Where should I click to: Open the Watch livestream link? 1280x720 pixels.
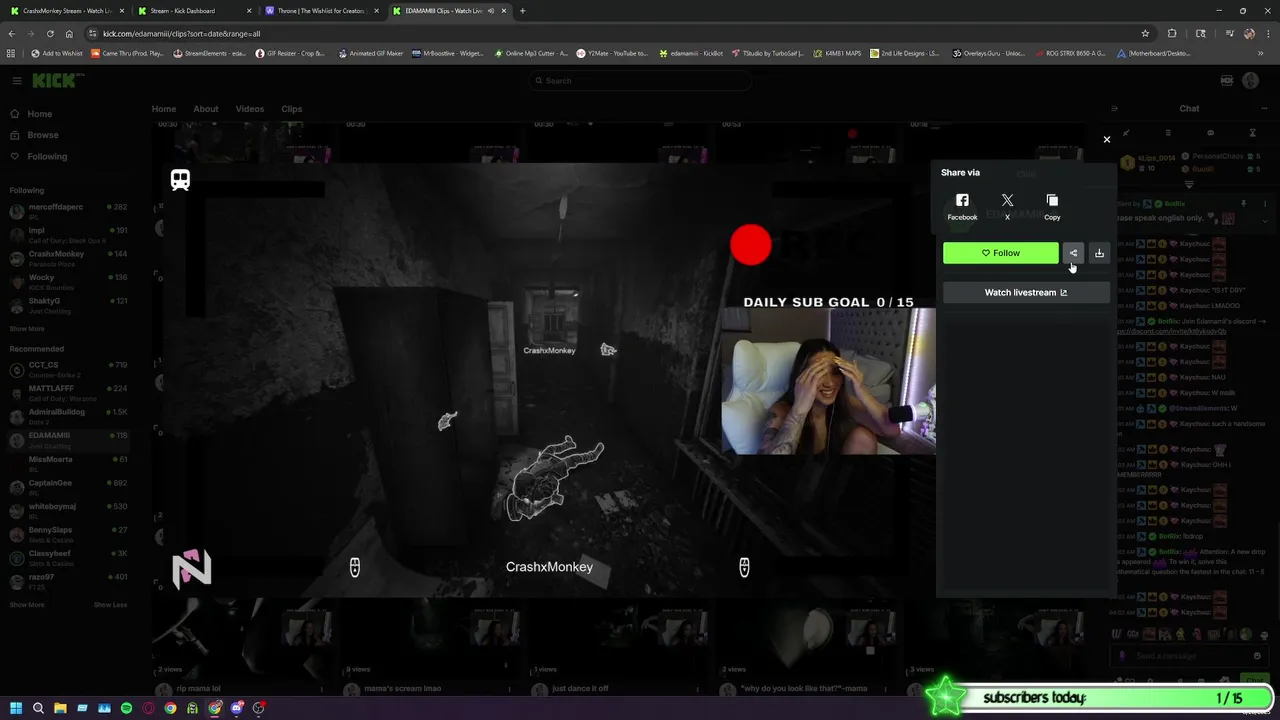[x=1026, y=293]
